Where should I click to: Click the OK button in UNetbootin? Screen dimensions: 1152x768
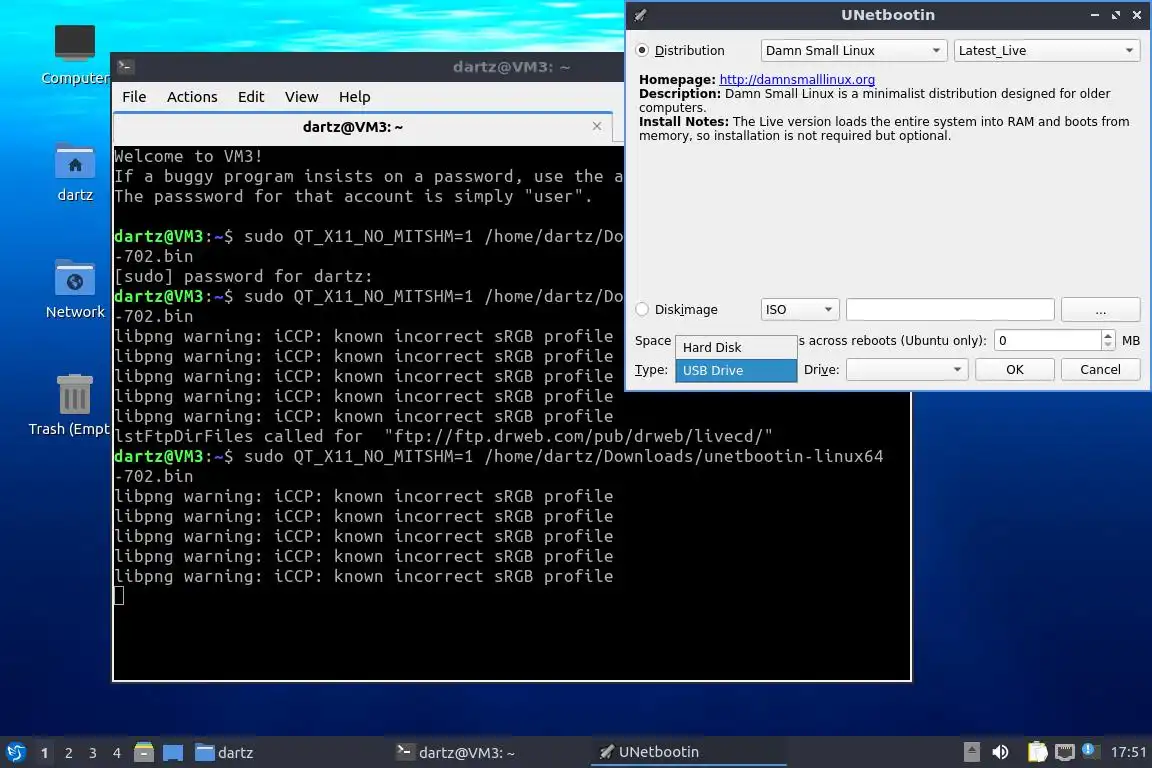[x=1015, y=370]
